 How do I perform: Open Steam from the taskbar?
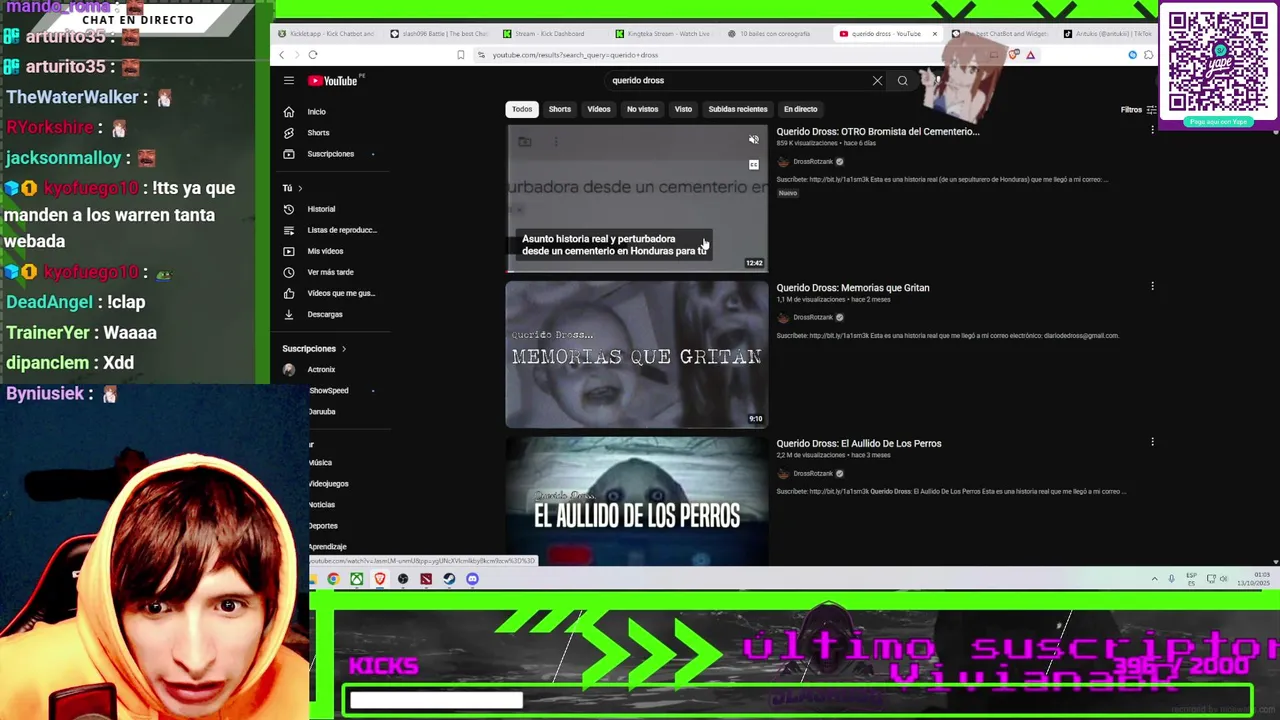[x=449, y=579]
